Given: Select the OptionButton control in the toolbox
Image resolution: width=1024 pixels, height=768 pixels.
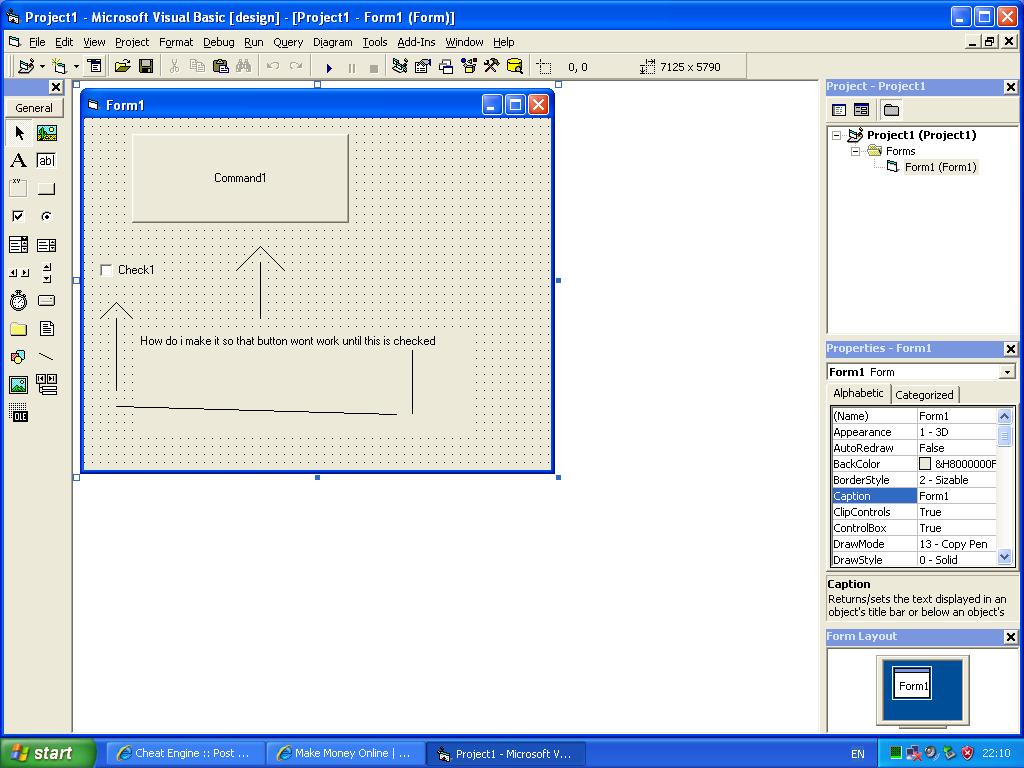Looking at the screenshot, I should tap(46, 217).
